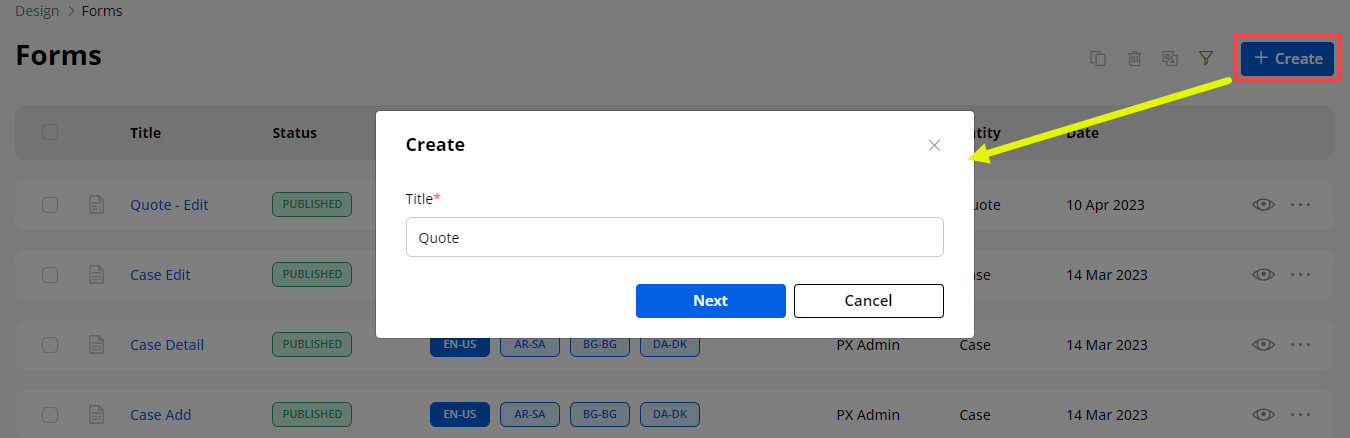Click the translate icon in toolbar
Viewport: 1350px width, 438px height.
(1170, 58)
